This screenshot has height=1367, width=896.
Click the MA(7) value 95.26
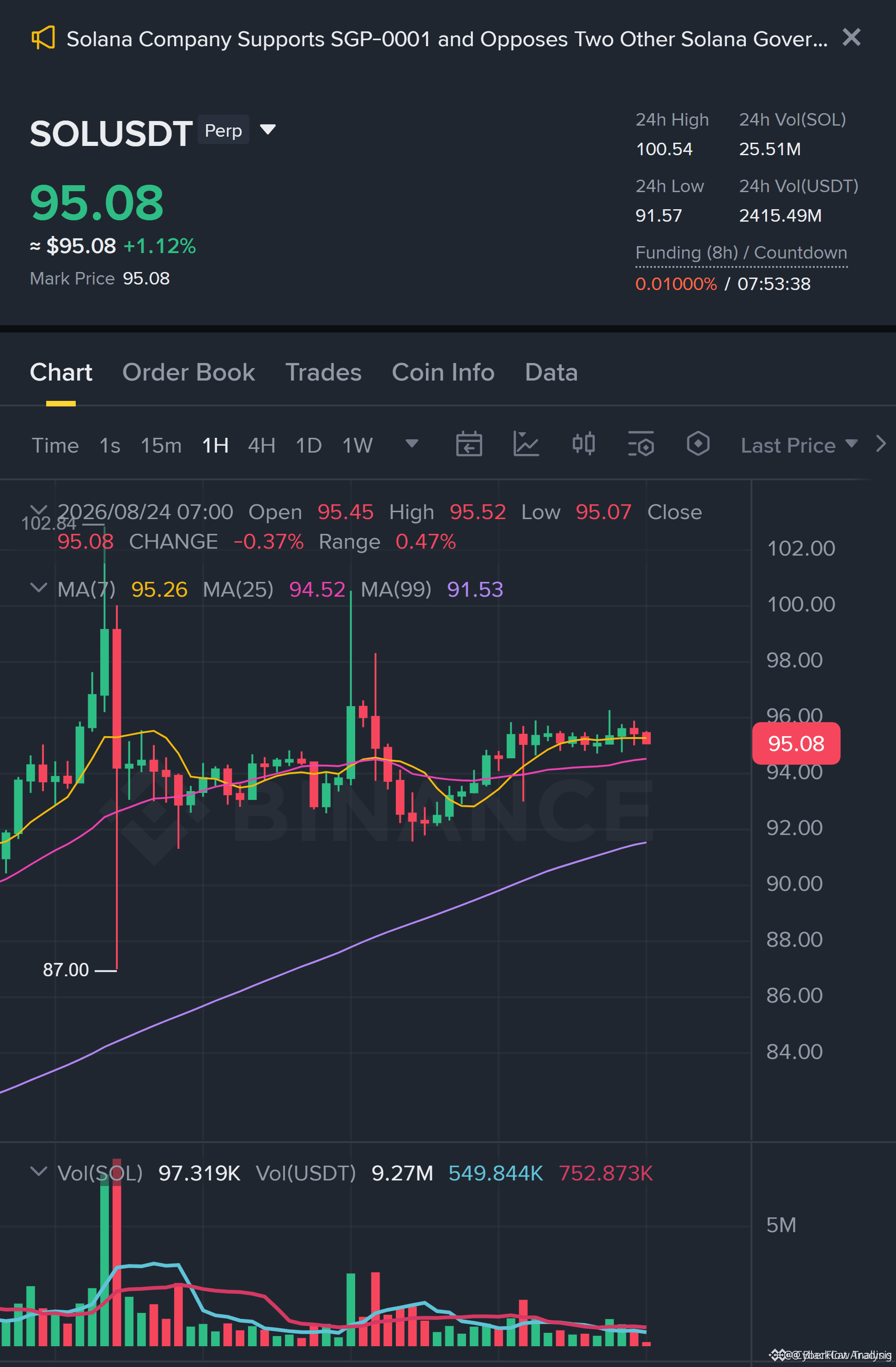[159, 589]
